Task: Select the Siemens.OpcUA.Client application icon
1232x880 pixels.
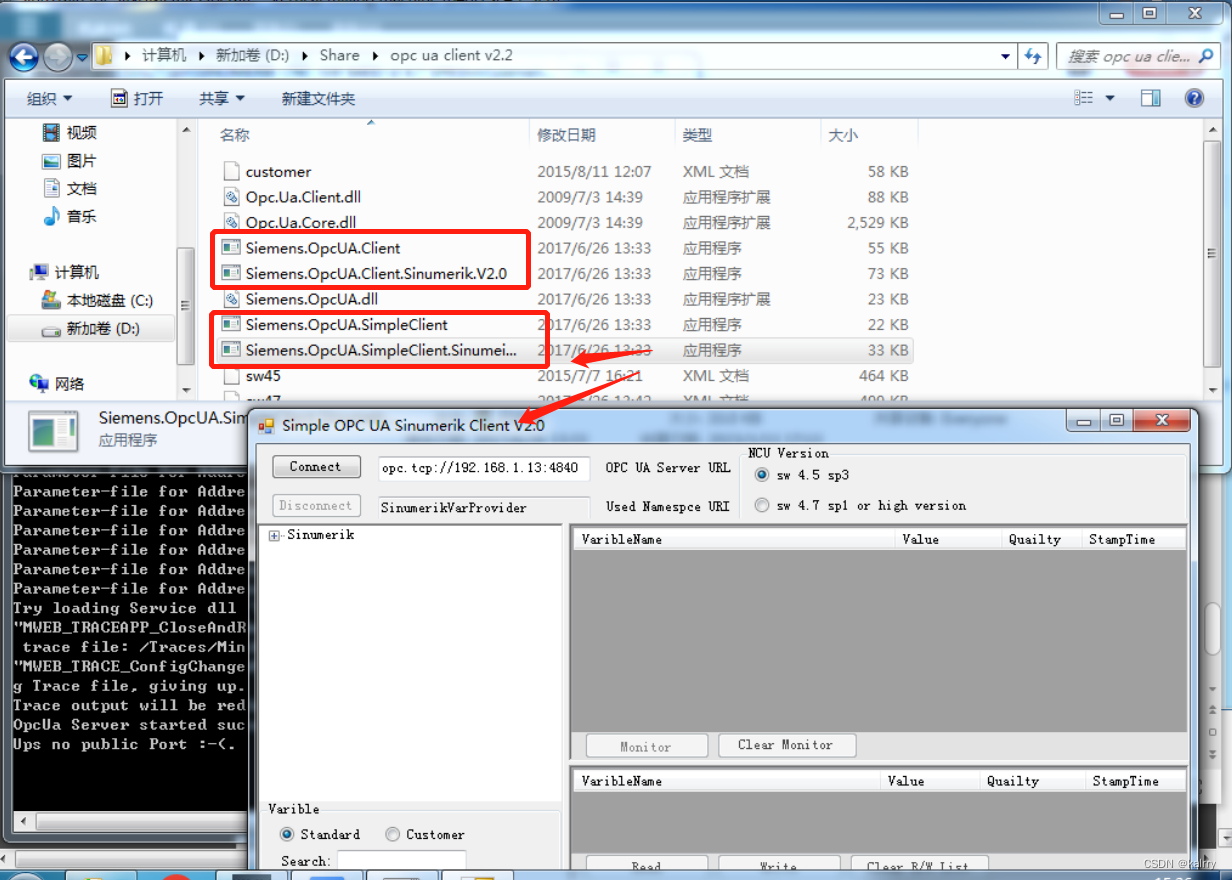Action: click(231, 248)
